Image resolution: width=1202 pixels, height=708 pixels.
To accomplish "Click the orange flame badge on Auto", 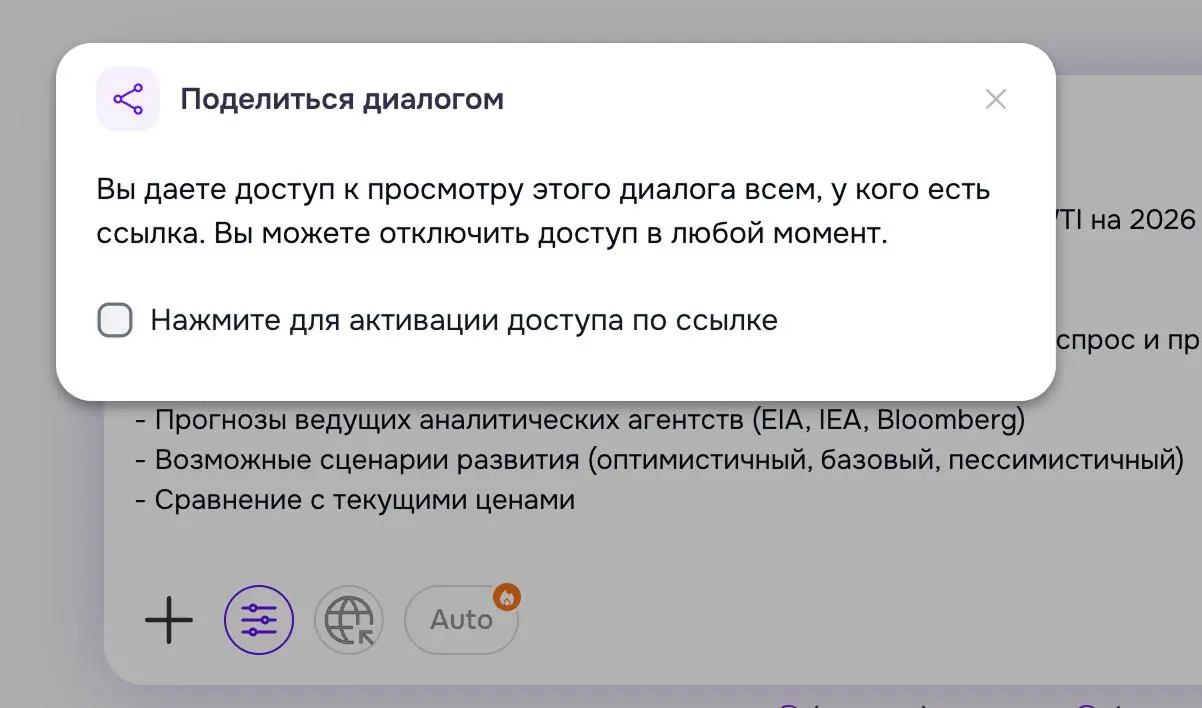I will 507,597.
